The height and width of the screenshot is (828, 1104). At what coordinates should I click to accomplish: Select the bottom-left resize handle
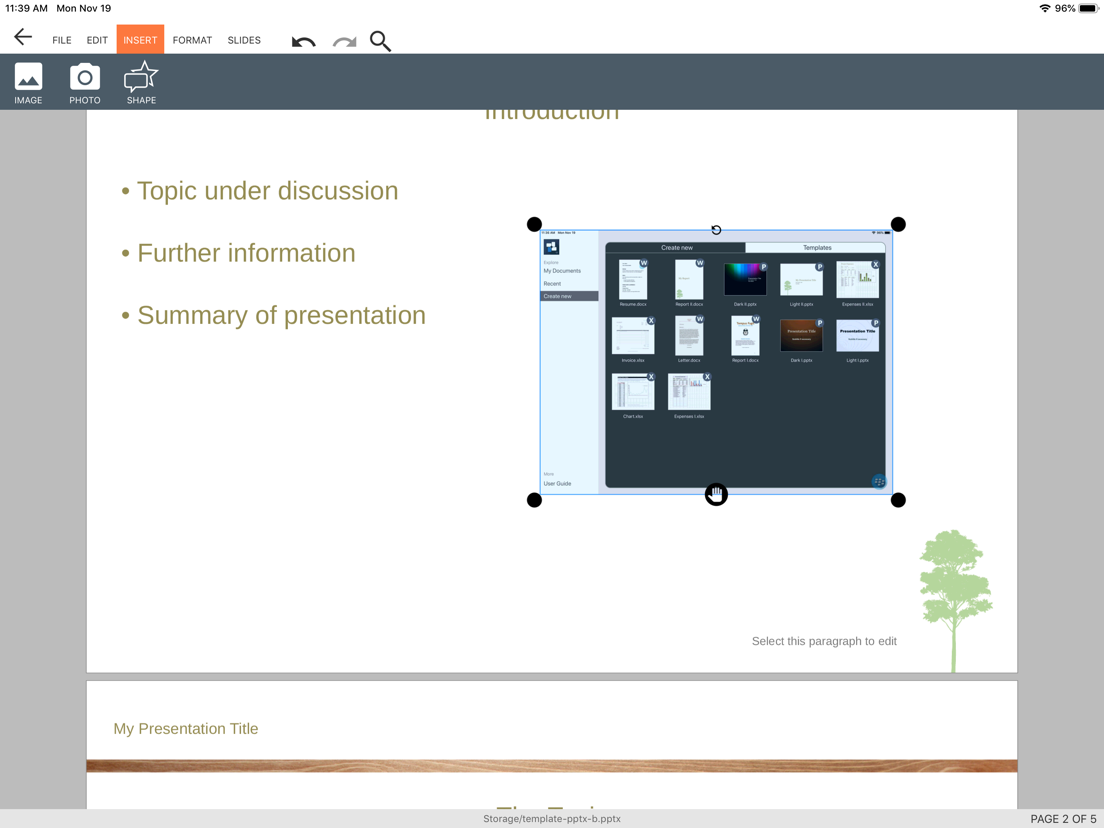tap(534, 500)
